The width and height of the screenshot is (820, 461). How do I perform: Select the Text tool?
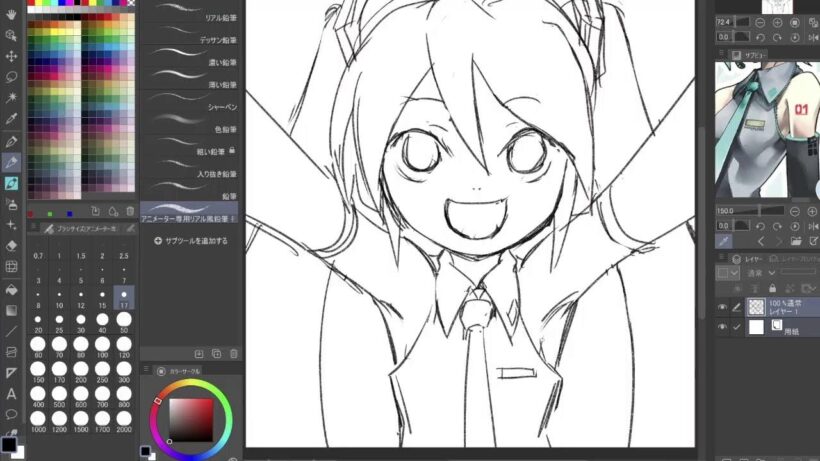tap(11, 393)
